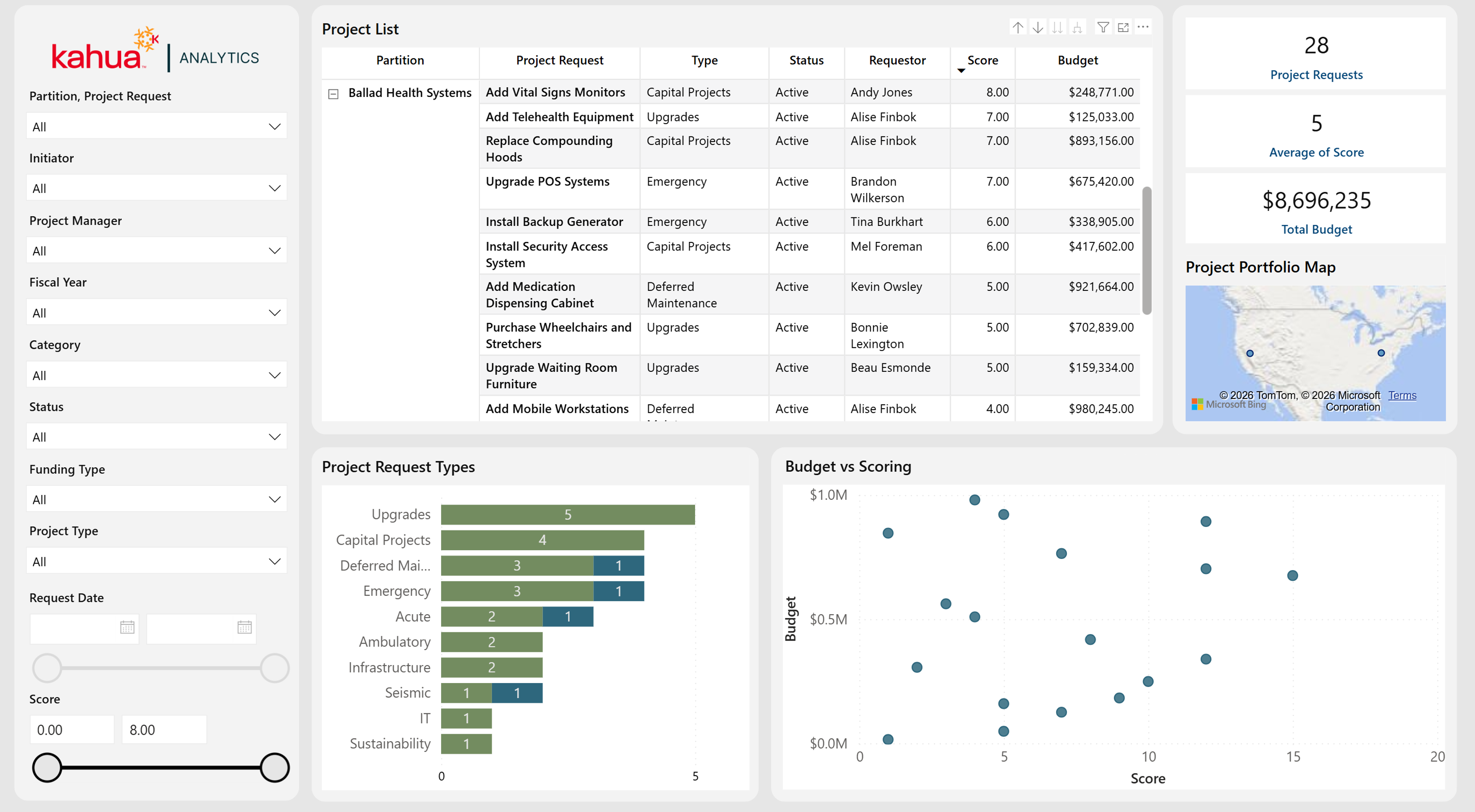The height and width of the screenshot is (812, 1475).
Task: Open the Terms link on the map
Action: click(1402, 395)
